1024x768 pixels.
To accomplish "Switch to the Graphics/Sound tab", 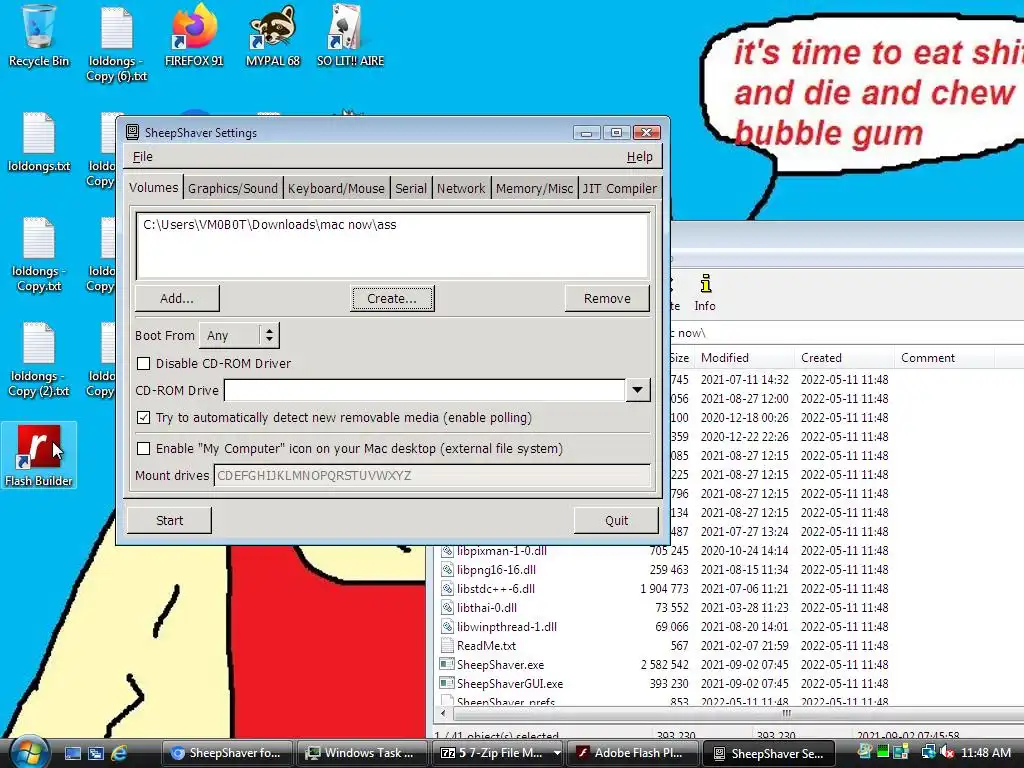I will tap(232, 188).
